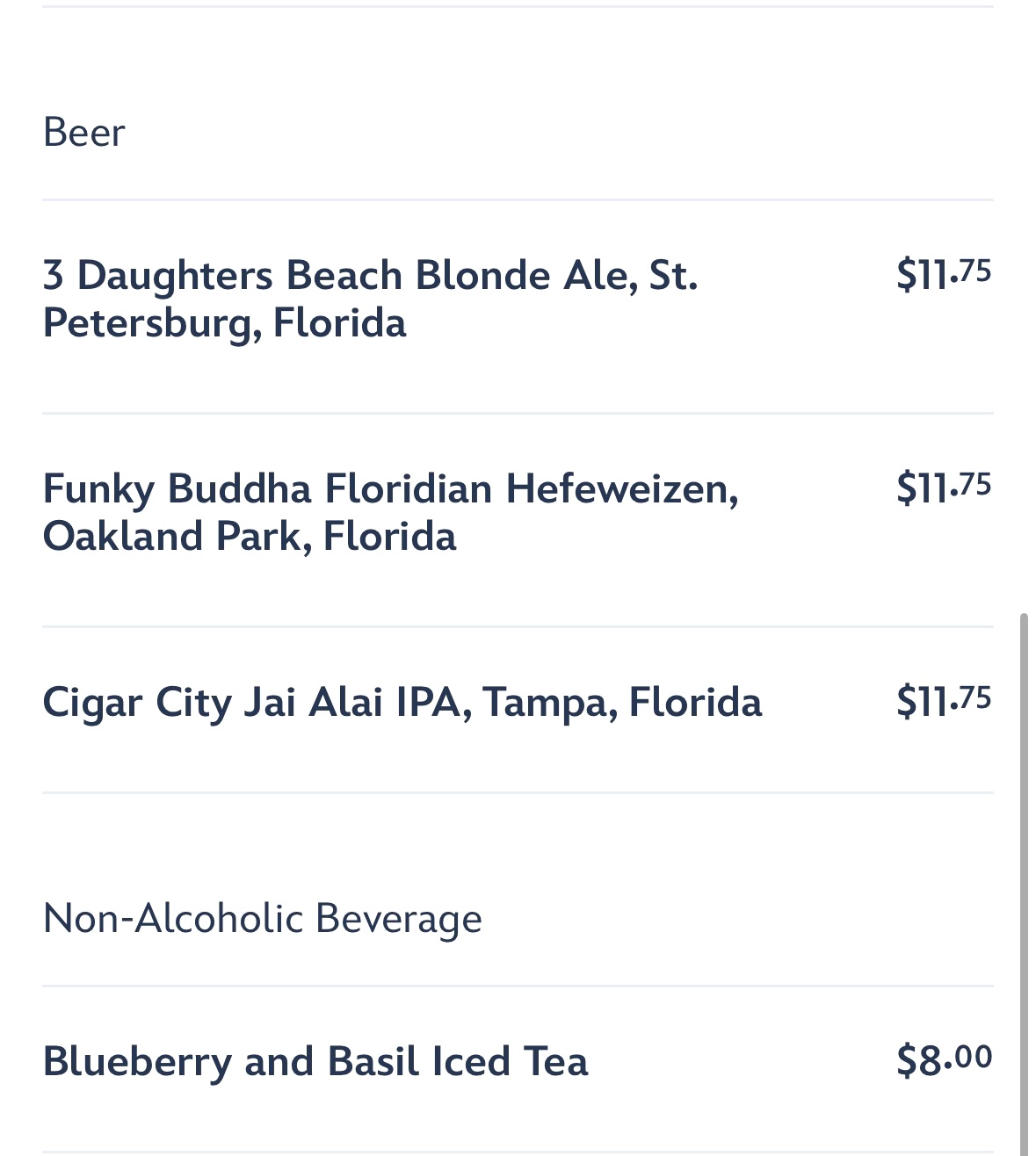This screenshot has width=1036, height=1156.
Task: Click the 3 Daughters Beach Blonde price
Action: coord(943,273)
